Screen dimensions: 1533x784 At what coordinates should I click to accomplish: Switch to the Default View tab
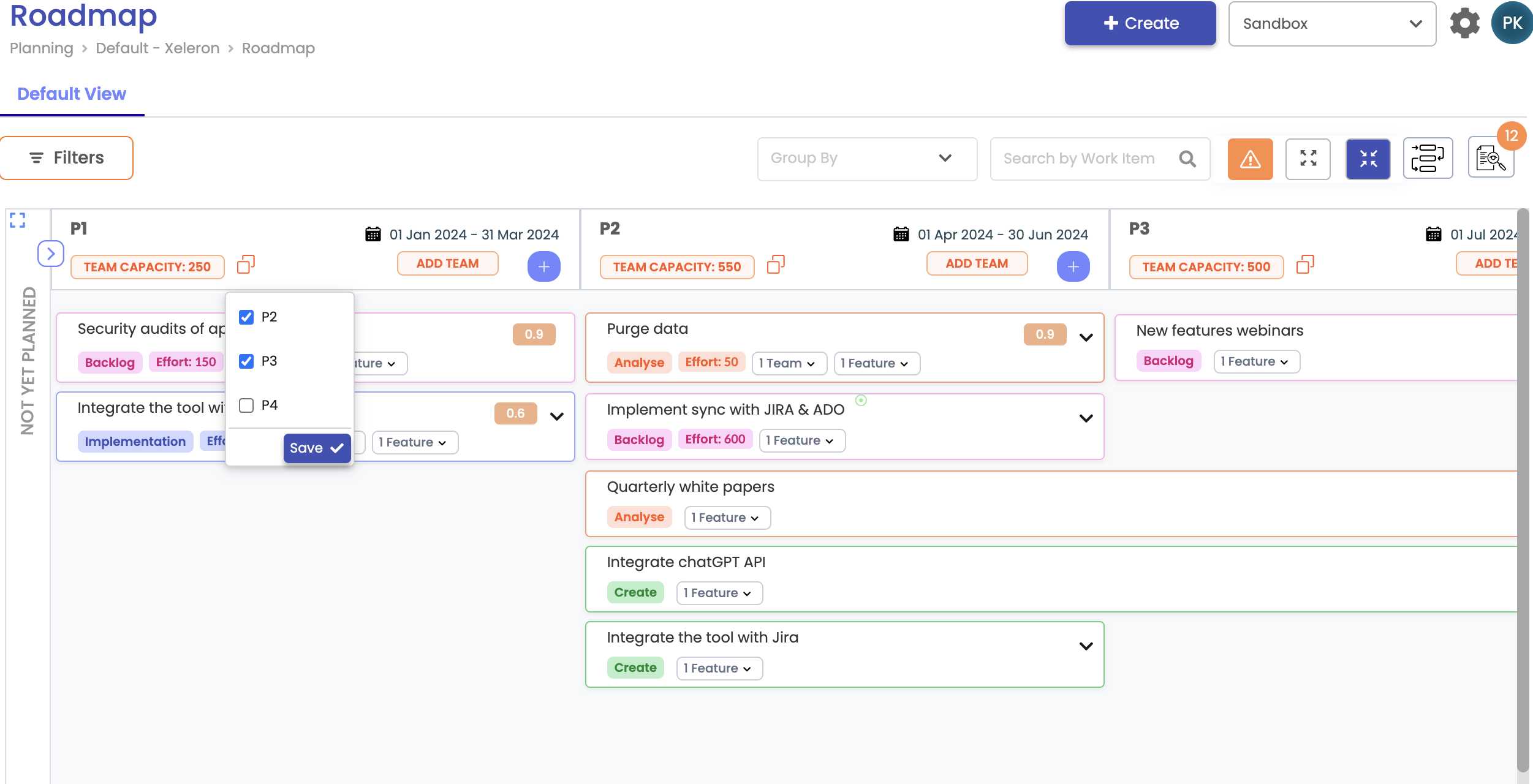[72, 94]
